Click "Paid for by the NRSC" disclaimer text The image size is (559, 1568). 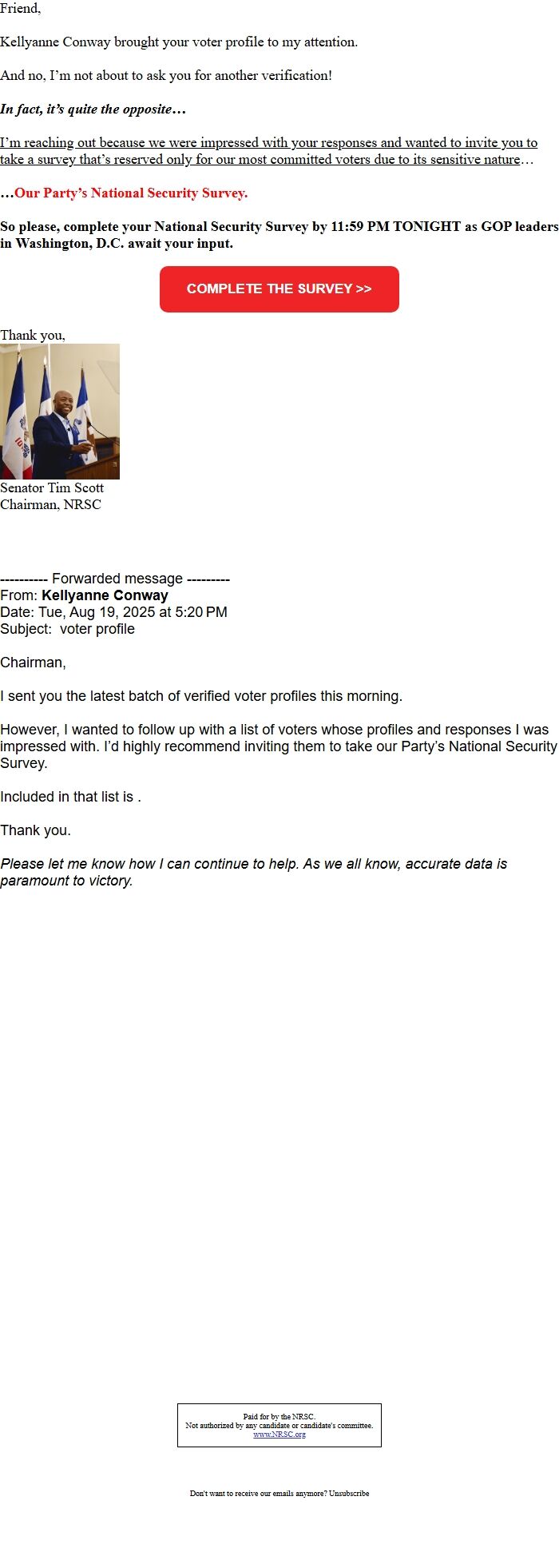pos(279,1417)
